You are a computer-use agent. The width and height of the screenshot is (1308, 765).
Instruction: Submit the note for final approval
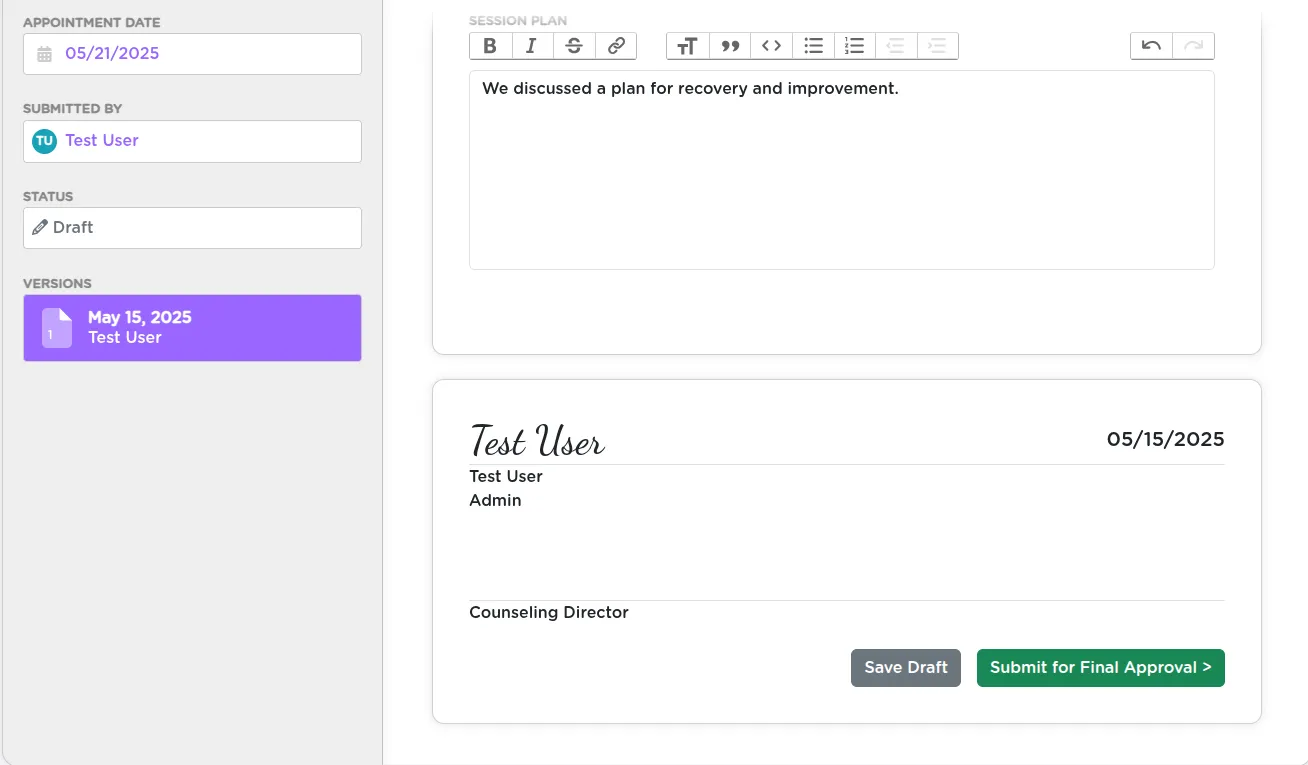[x=1100, y=667]
